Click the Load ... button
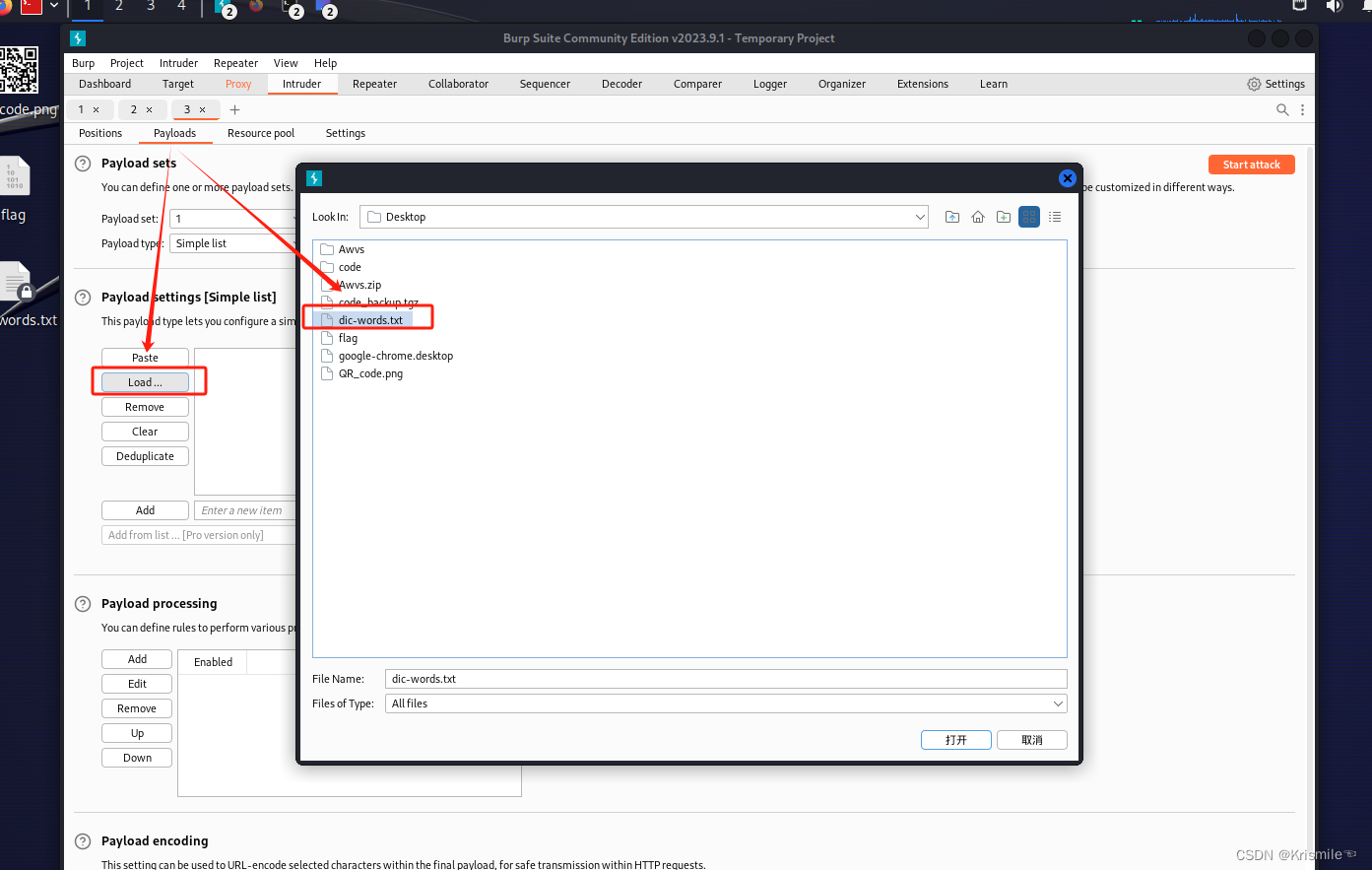 tap(145, 382)
